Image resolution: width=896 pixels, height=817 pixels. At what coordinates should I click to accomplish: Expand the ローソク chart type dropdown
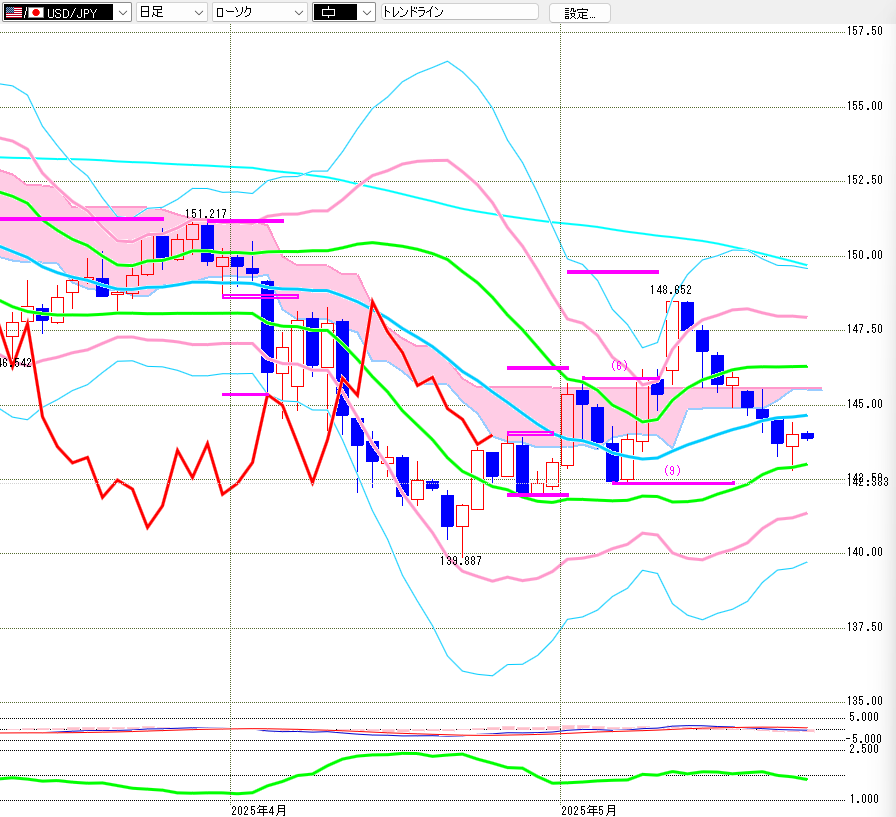tap(259, 12)
